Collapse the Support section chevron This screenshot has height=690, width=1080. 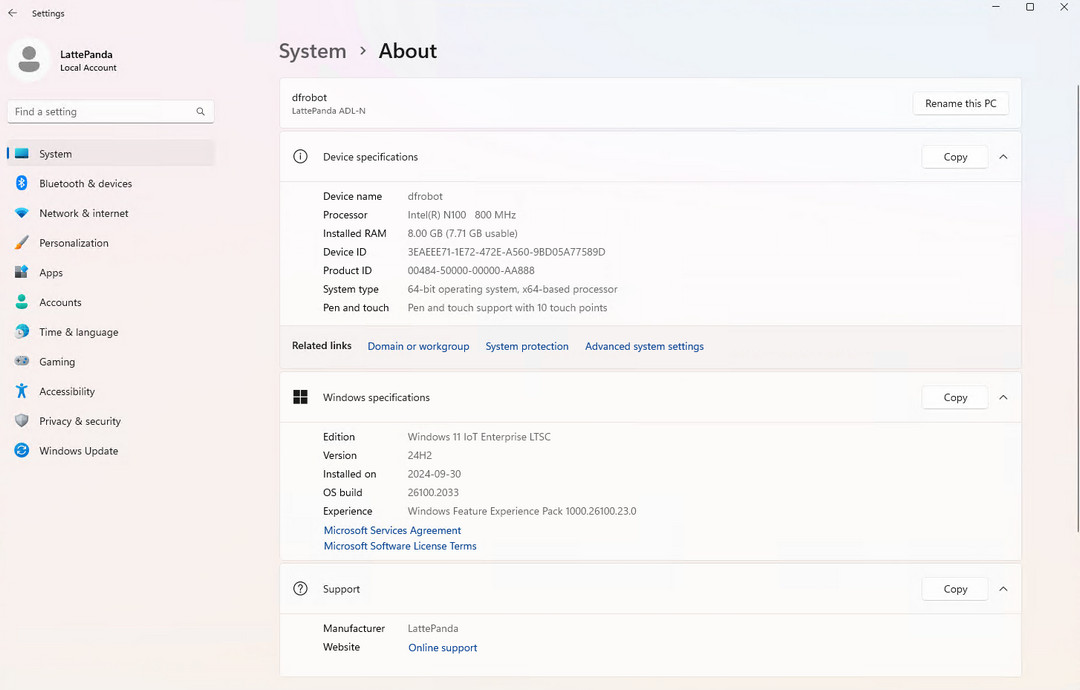(1003, 589)
